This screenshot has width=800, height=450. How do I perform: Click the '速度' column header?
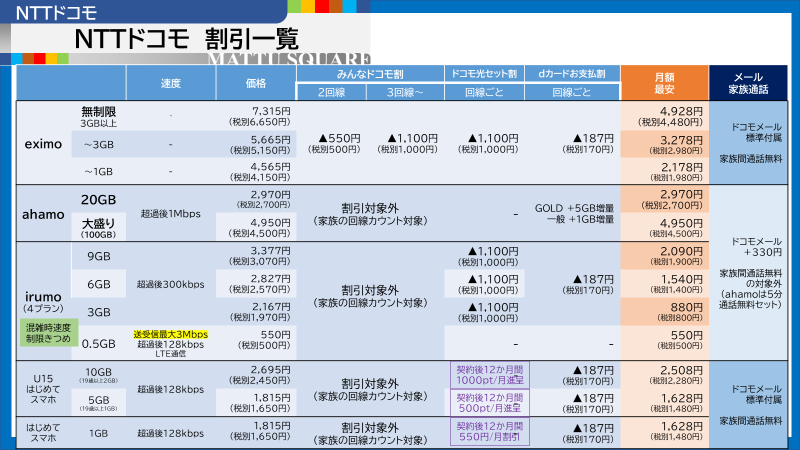tap(171, 83)
